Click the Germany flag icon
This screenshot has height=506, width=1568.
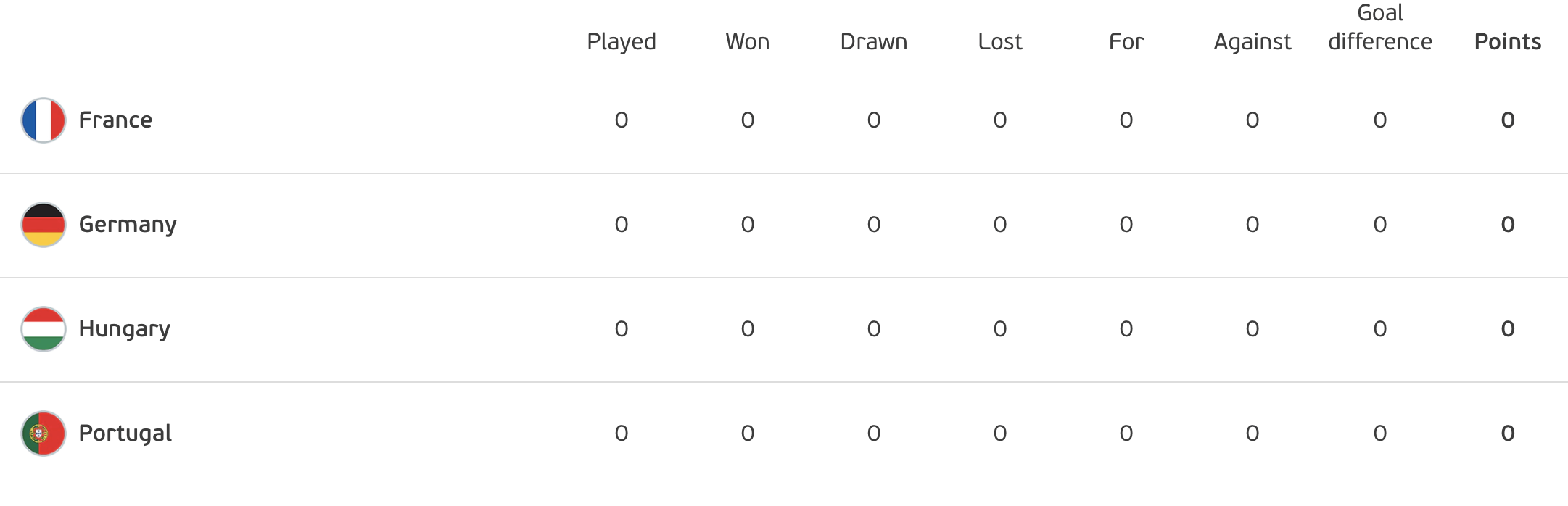(x=44, y=225)
